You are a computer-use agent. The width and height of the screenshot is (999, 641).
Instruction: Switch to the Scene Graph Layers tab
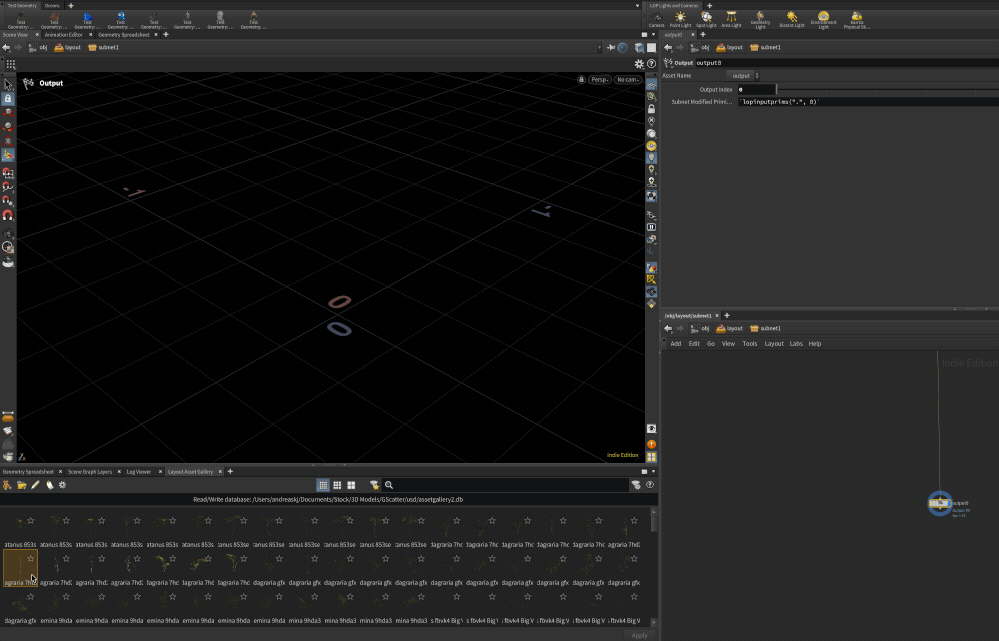(x=91, y=471)
